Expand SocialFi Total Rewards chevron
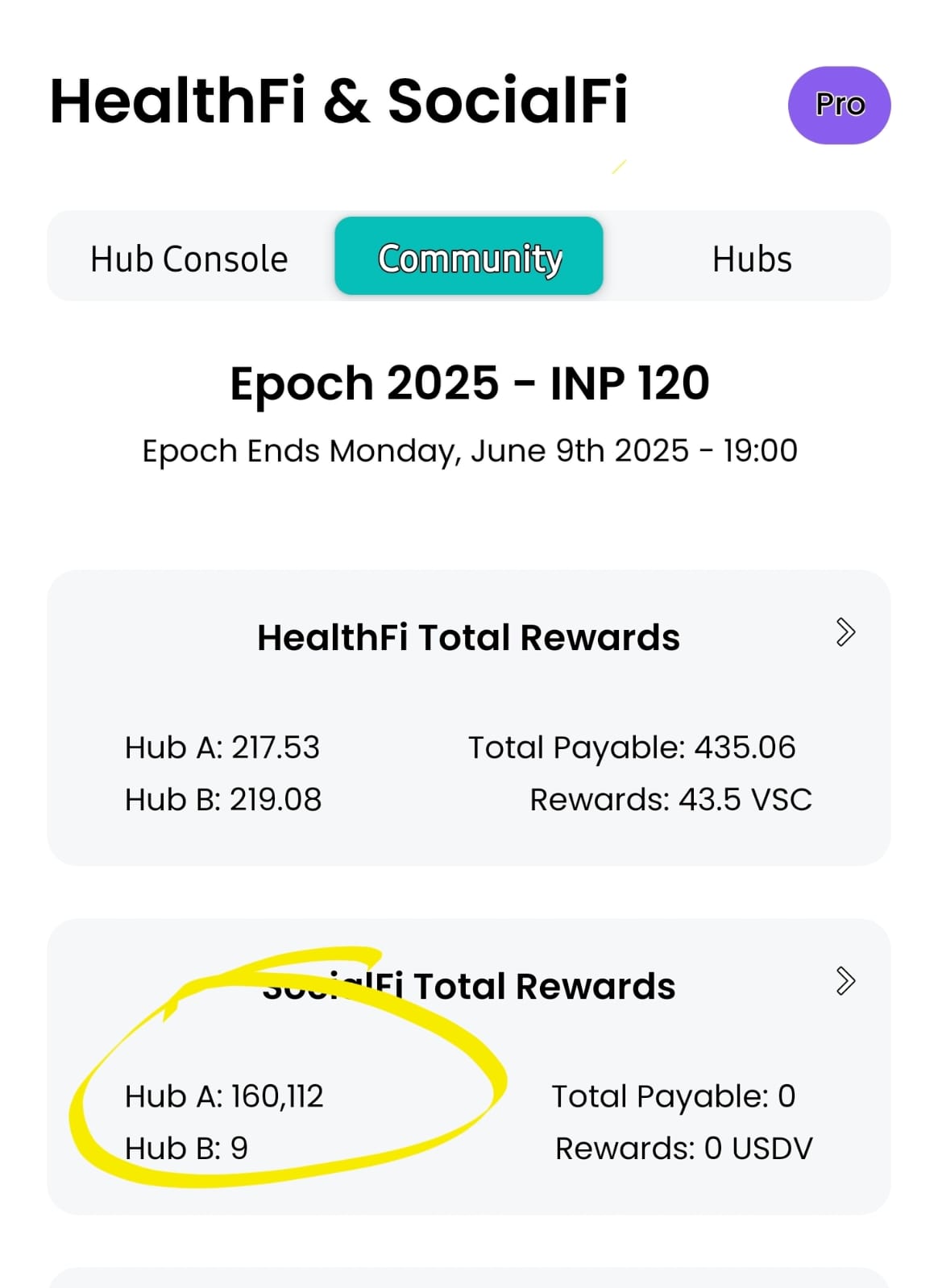 click(845, 981)
